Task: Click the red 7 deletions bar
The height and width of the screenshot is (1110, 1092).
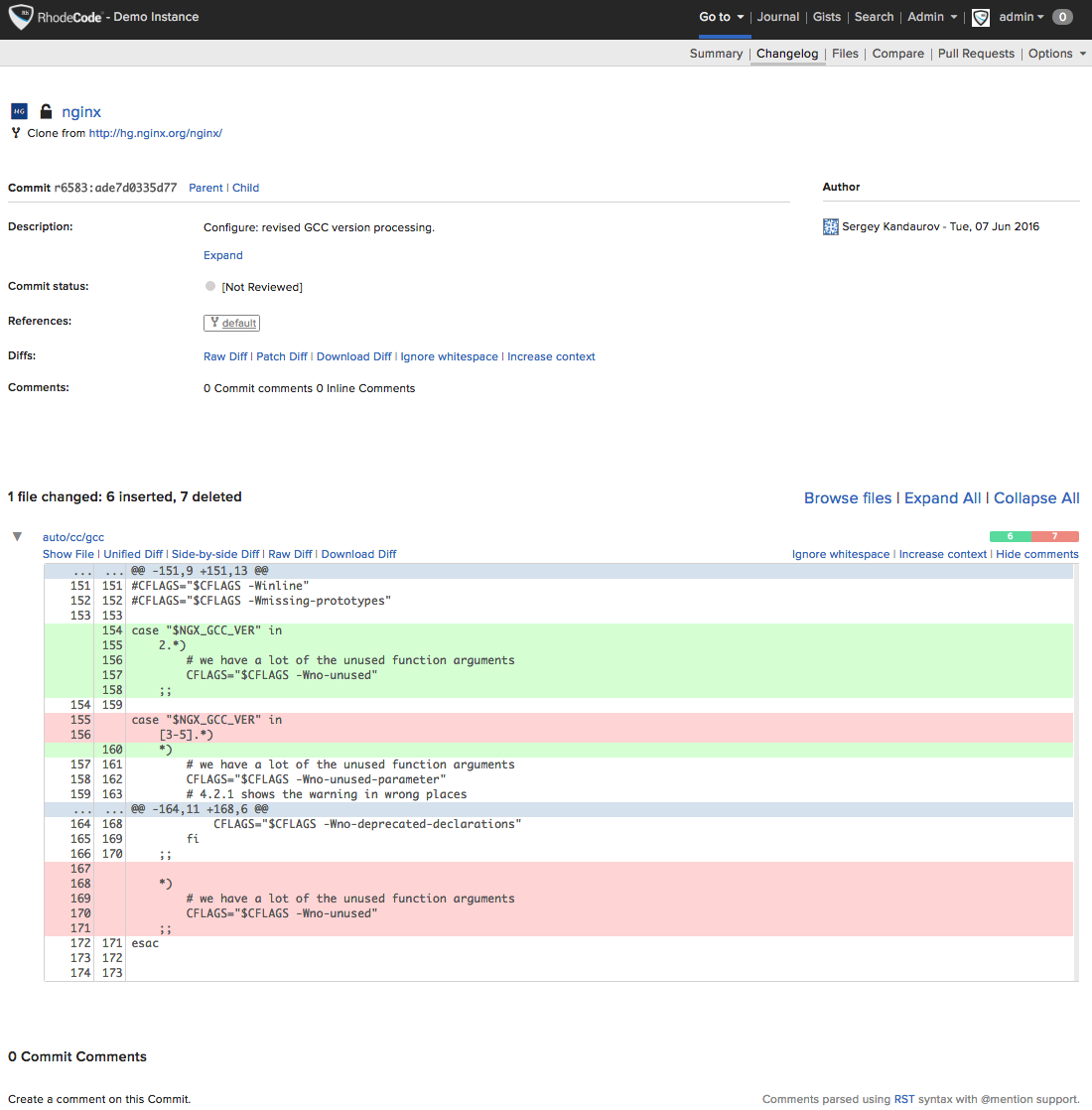Action: point(1054,536)
